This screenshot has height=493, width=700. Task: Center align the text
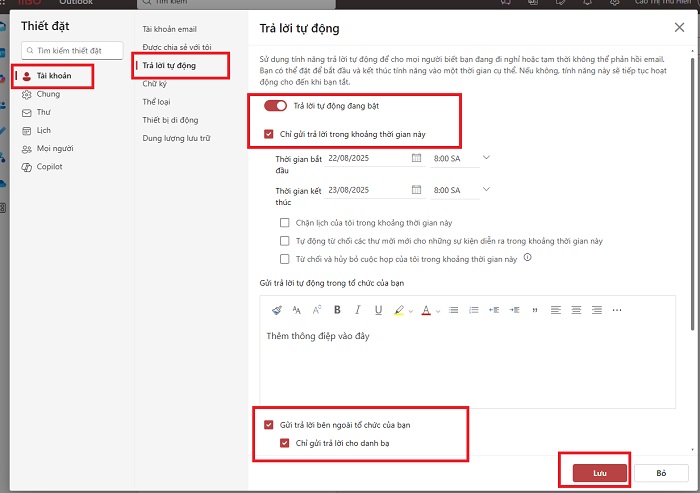click(576, 310)
